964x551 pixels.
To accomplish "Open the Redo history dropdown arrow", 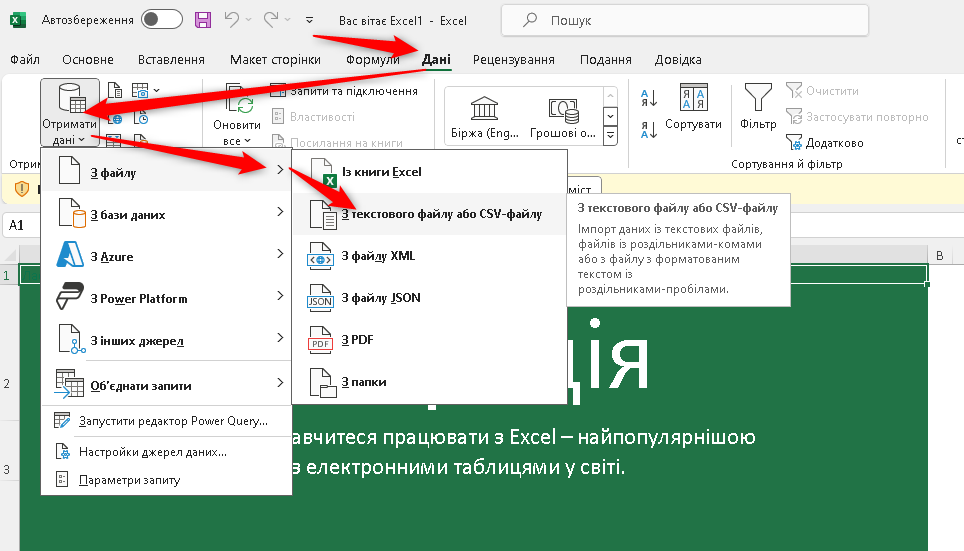I will click(287, 20).
